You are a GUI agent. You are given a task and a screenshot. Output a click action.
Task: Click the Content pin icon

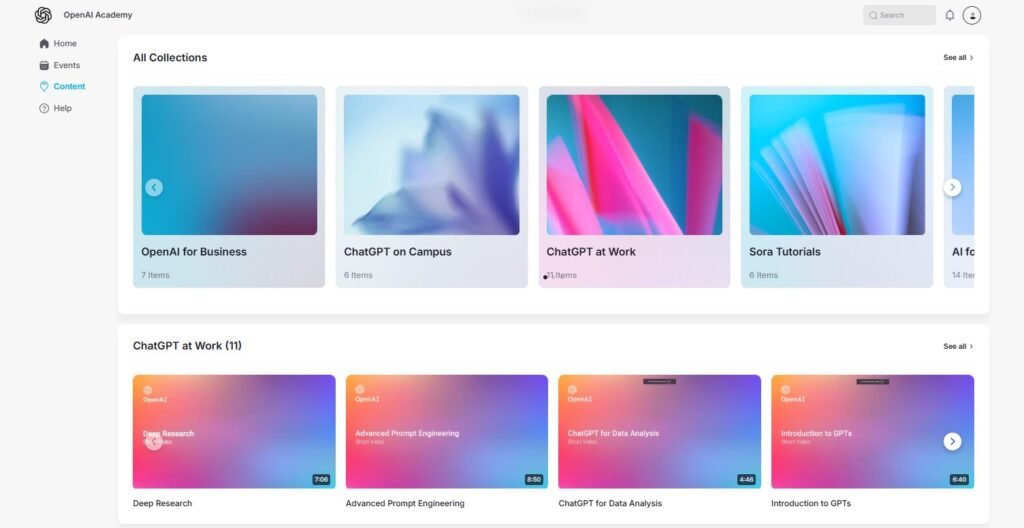click(44, 86)
